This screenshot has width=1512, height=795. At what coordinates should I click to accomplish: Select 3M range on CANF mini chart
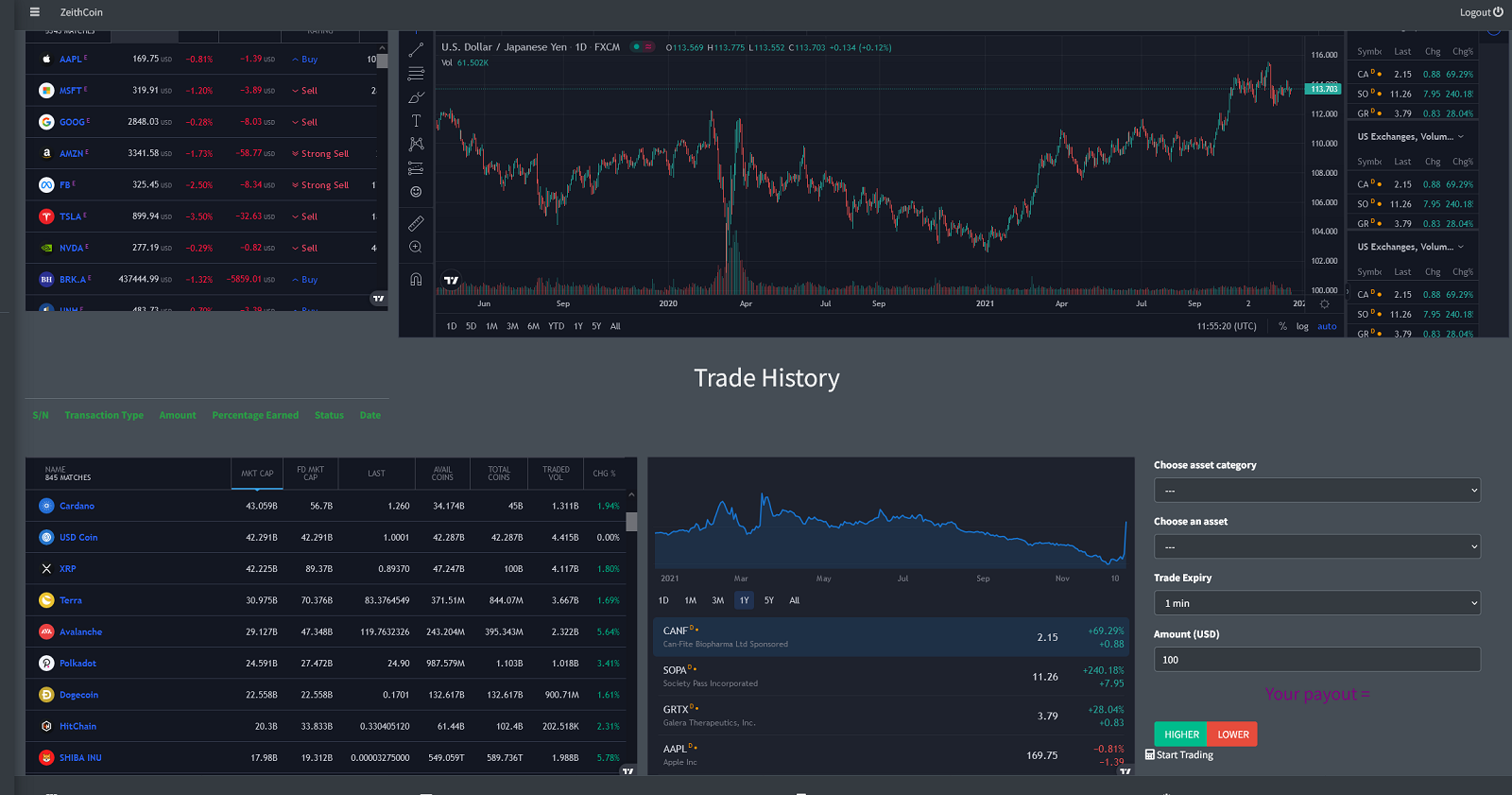717,600
